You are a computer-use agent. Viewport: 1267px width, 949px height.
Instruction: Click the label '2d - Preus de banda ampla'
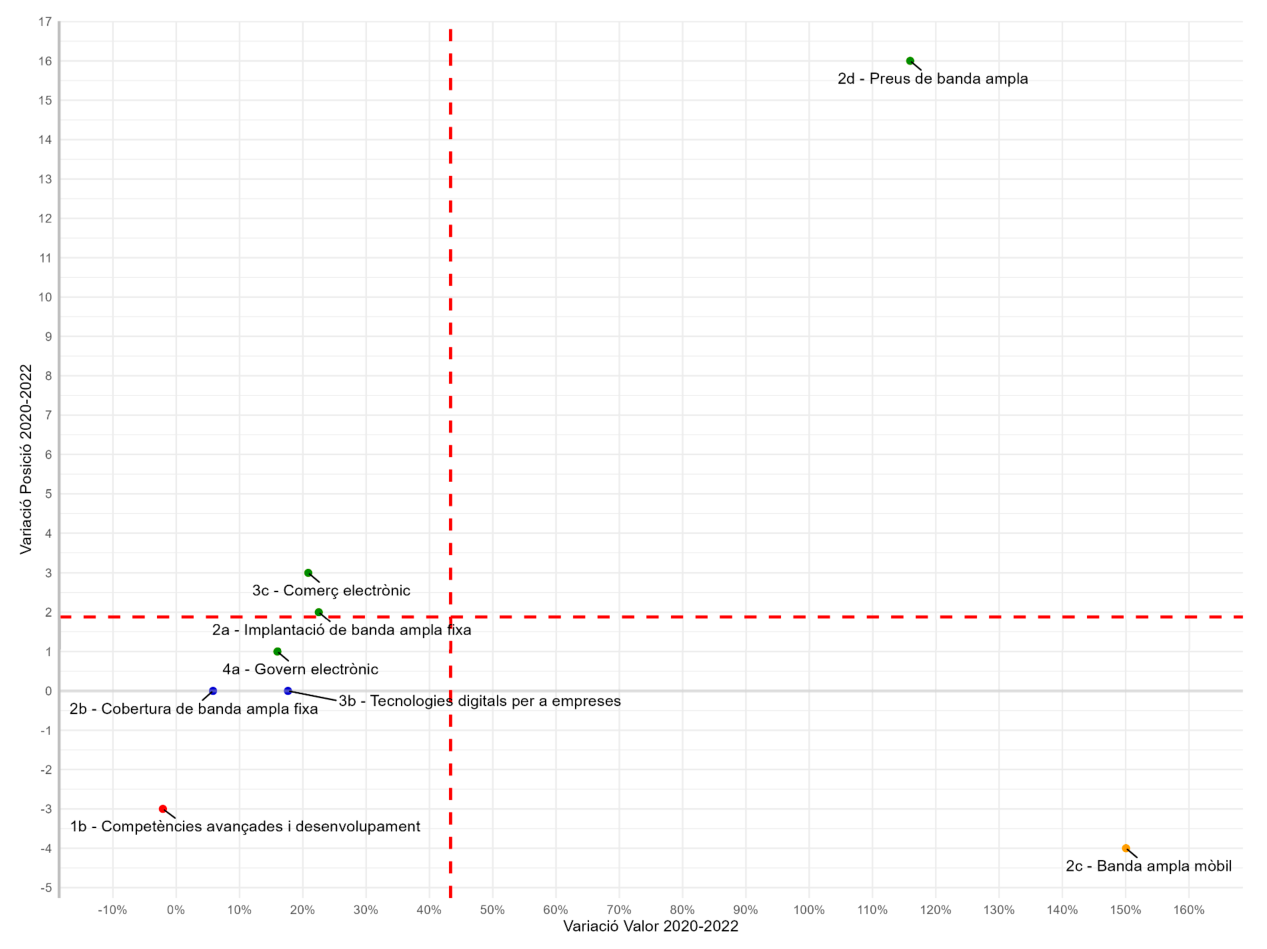click(933, 79)
